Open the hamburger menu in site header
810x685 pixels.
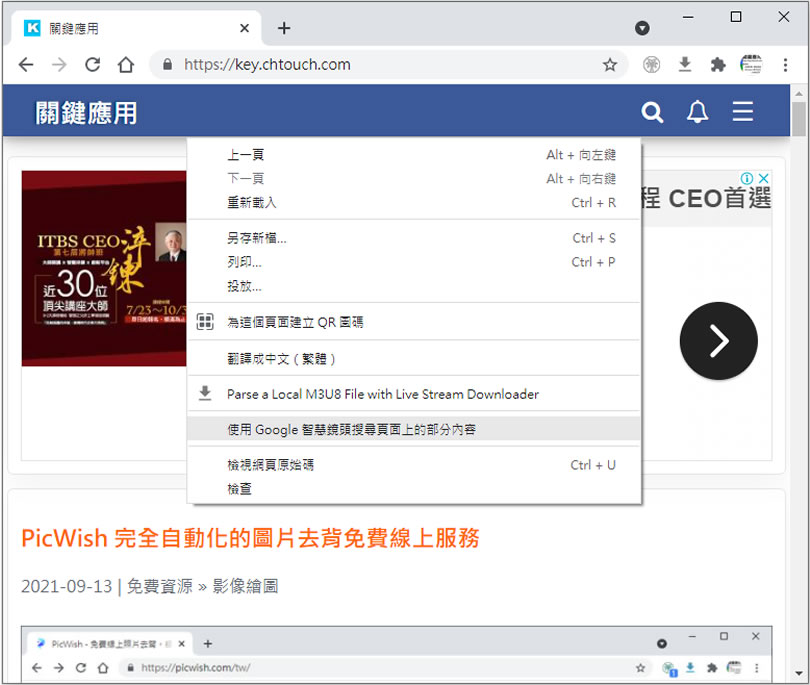coord(742,112)
